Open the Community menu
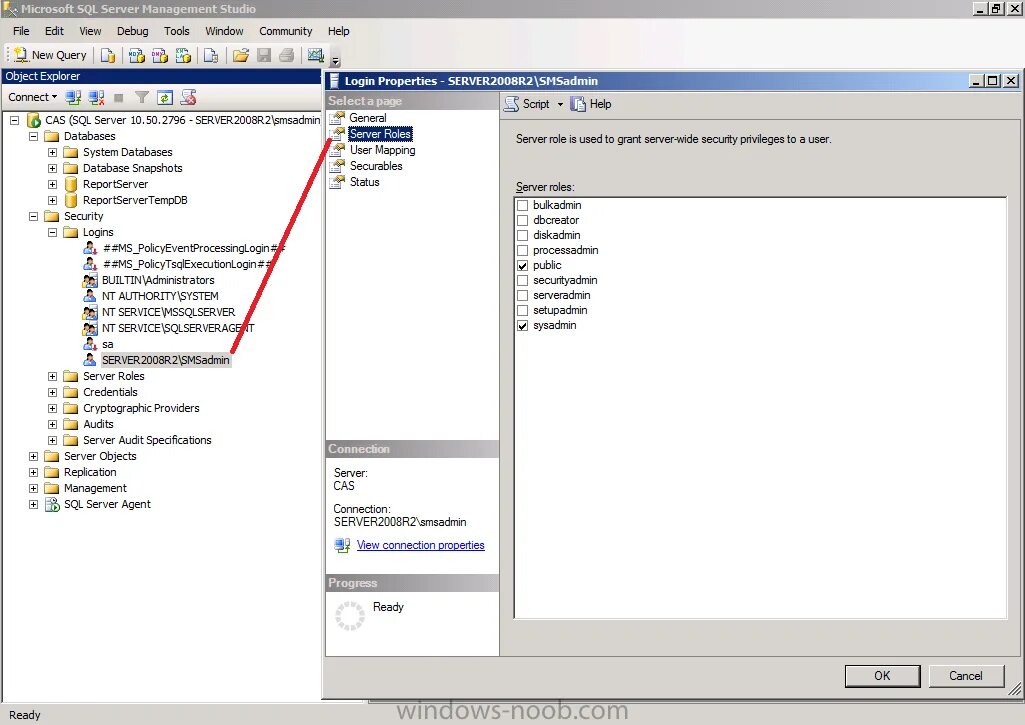The image size is (1025, 725). coord(286,31)
